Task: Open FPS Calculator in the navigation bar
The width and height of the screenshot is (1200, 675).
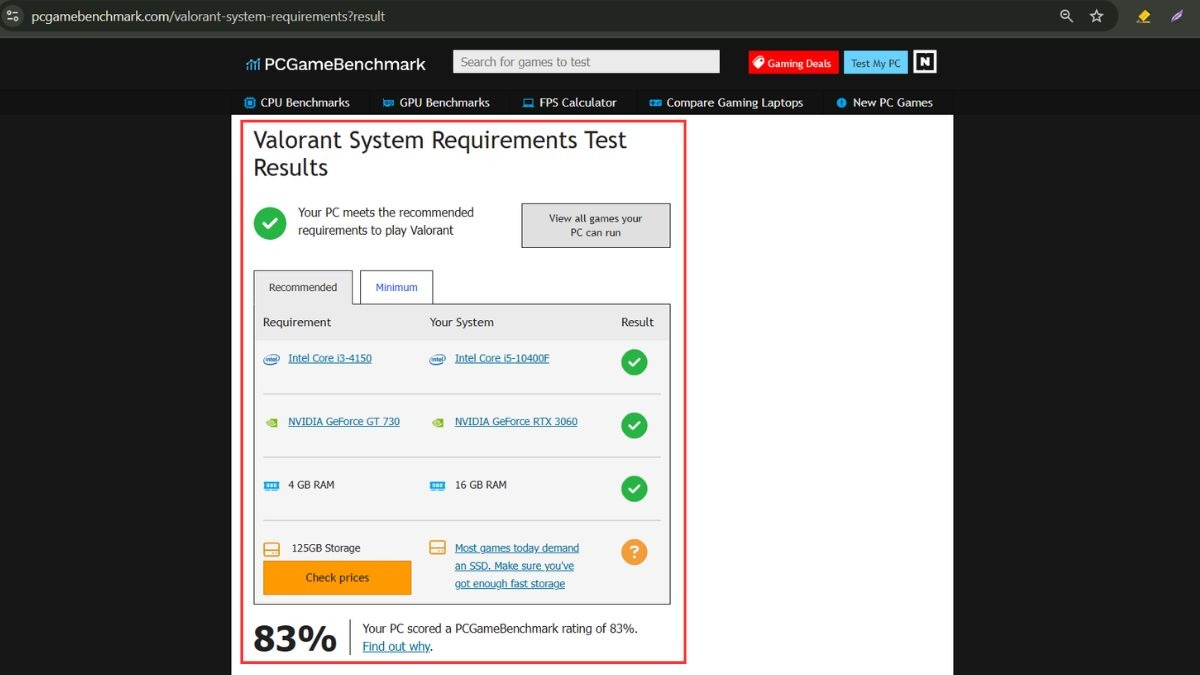Action: tap(569, 102)
